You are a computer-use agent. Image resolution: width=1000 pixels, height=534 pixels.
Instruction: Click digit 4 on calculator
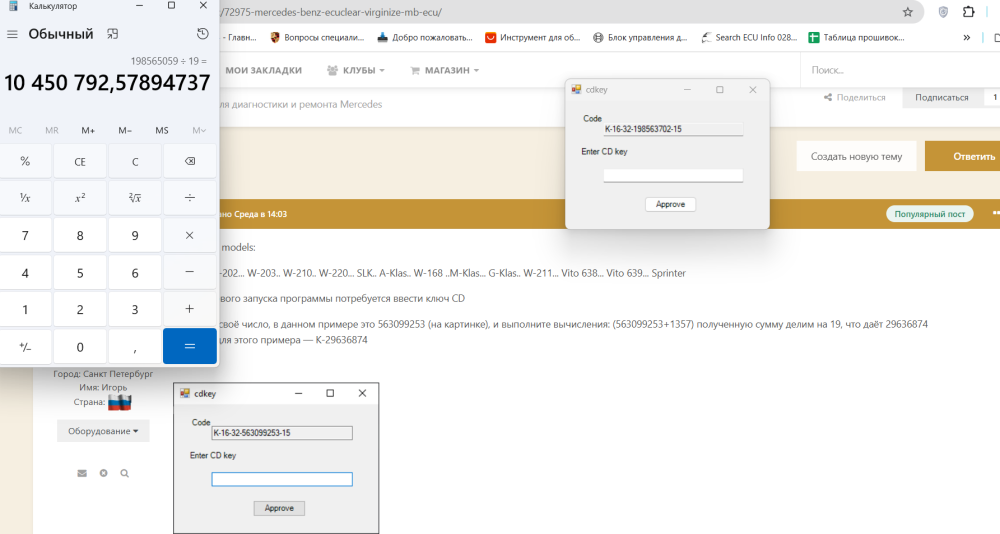pos(25,272)
